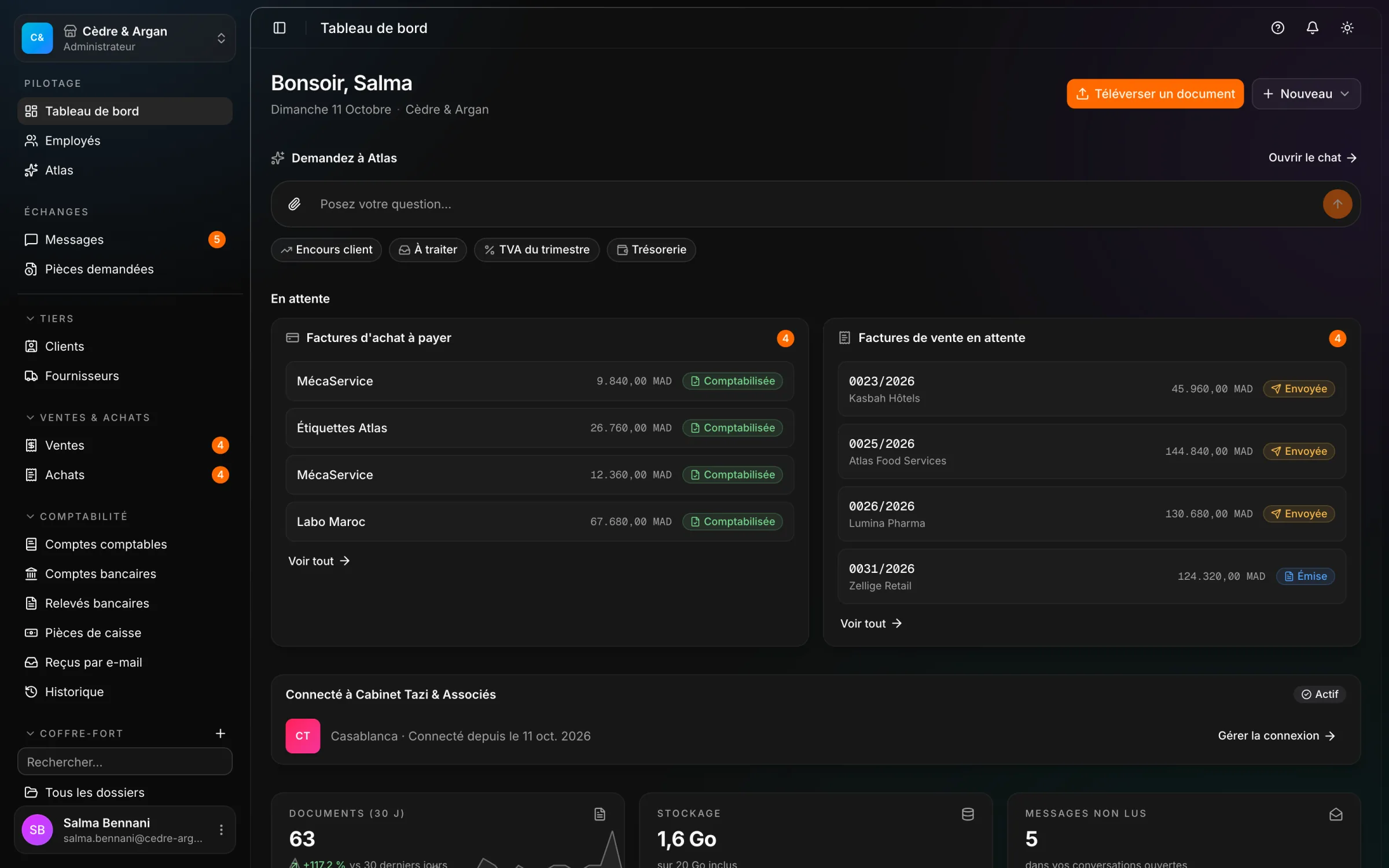
Task: Click Ouvrir le chat link
Action: pyautogui.click(x=1313, y=157)
